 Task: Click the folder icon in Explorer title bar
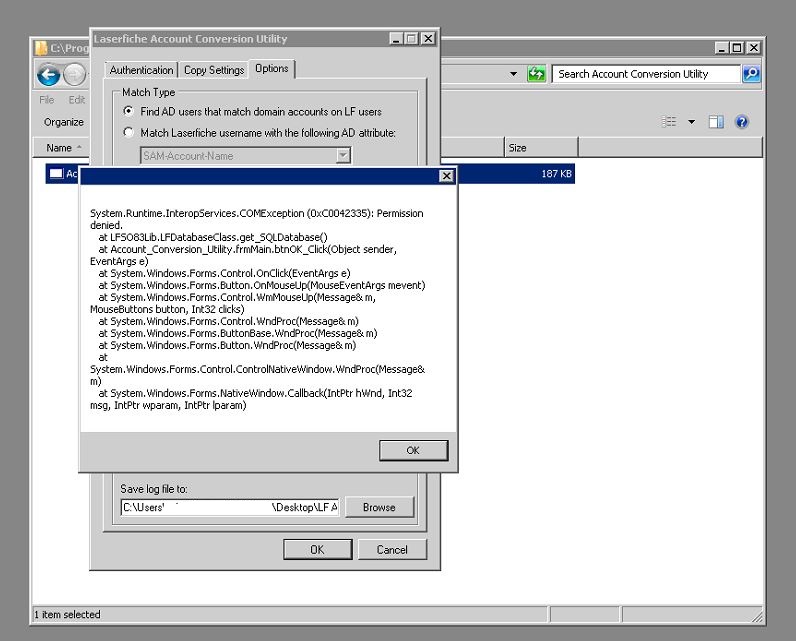click(41, 48)
